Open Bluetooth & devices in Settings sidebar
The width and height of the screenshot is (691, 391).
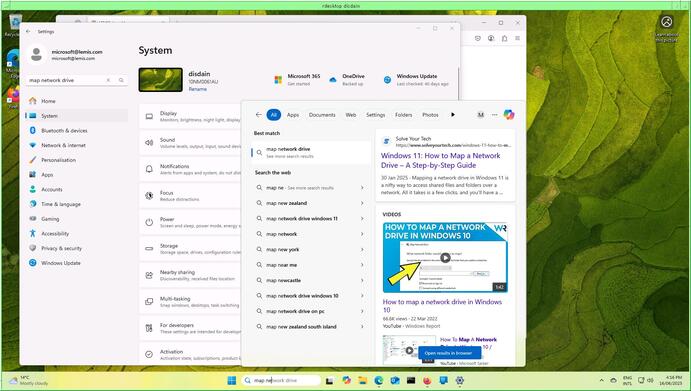77,130
